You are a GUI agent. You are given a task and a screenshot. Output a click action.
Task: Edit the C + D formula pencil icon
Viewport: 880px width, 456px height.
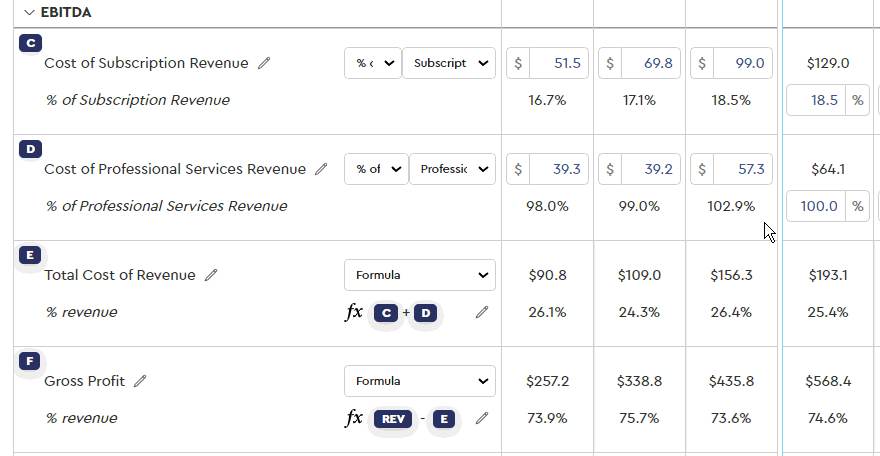coord(482,312)
